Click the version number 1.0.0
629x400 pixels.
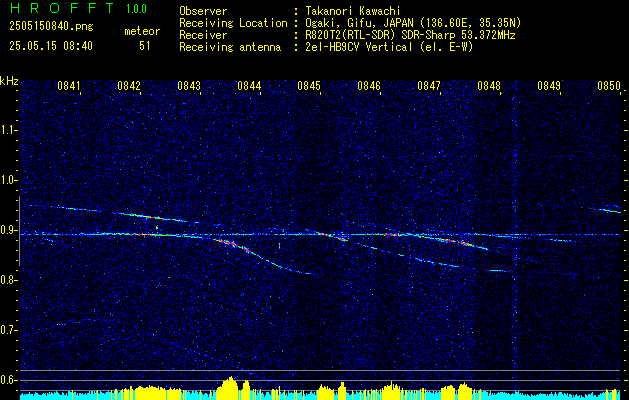point(136,8)
